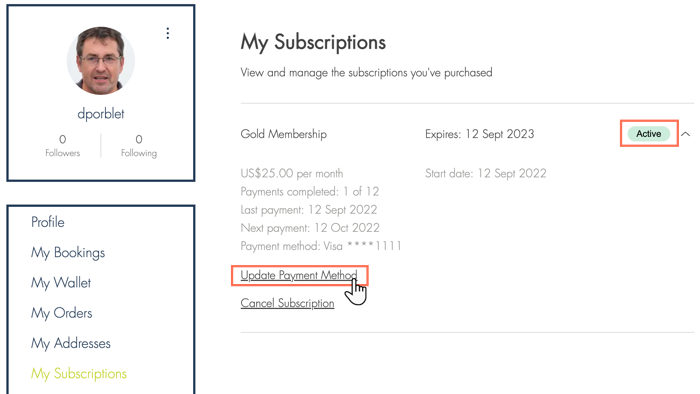700x394 pixels.
Task: Open the My Addresses page
Action: [x=71, y=343]
